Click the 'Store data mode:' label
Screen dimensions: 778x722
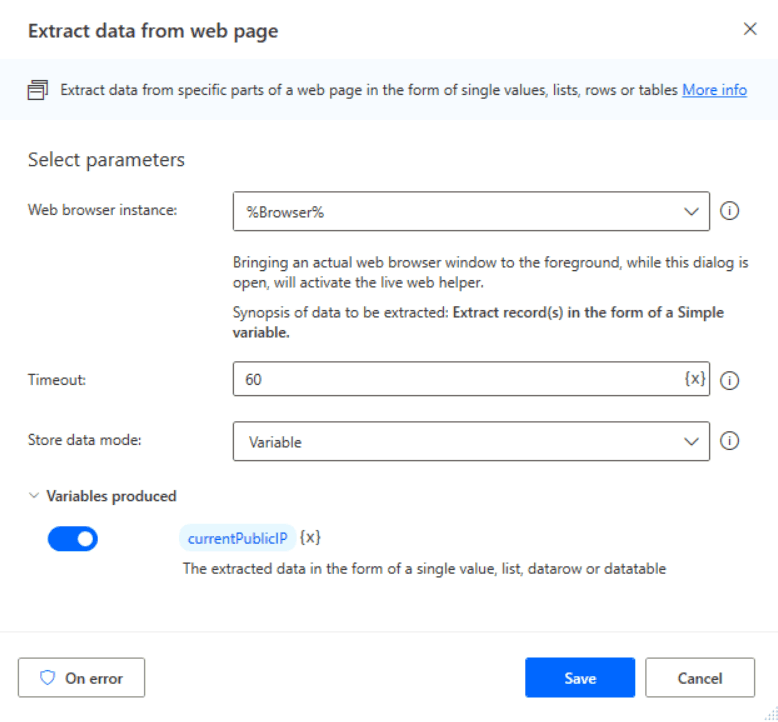coord(84,440)
